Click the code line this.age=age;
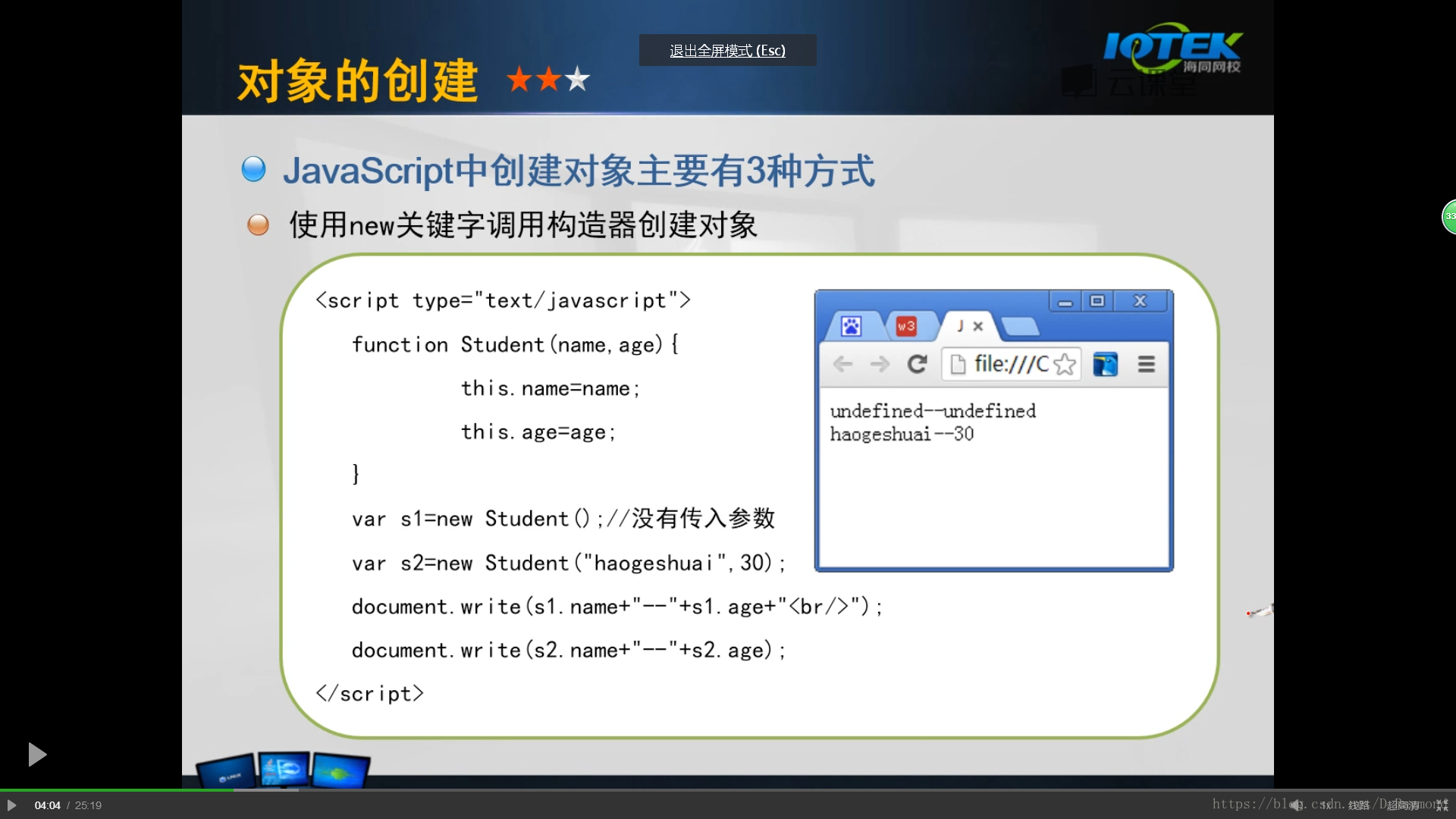This screenshot has height=819, width=1456. (x=538, y=432)
